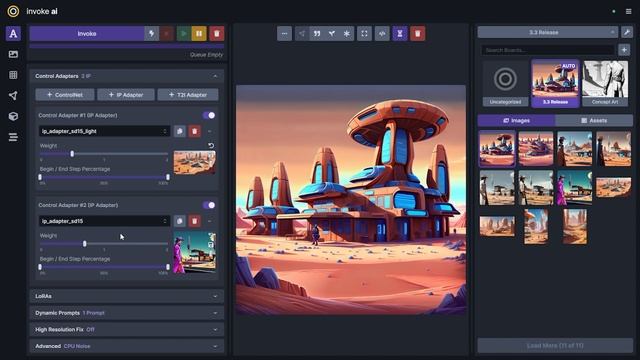Click Control Adapter #1 Begin/End Step slider
Viewport: 640px width, 360px height.
point(104,177)
